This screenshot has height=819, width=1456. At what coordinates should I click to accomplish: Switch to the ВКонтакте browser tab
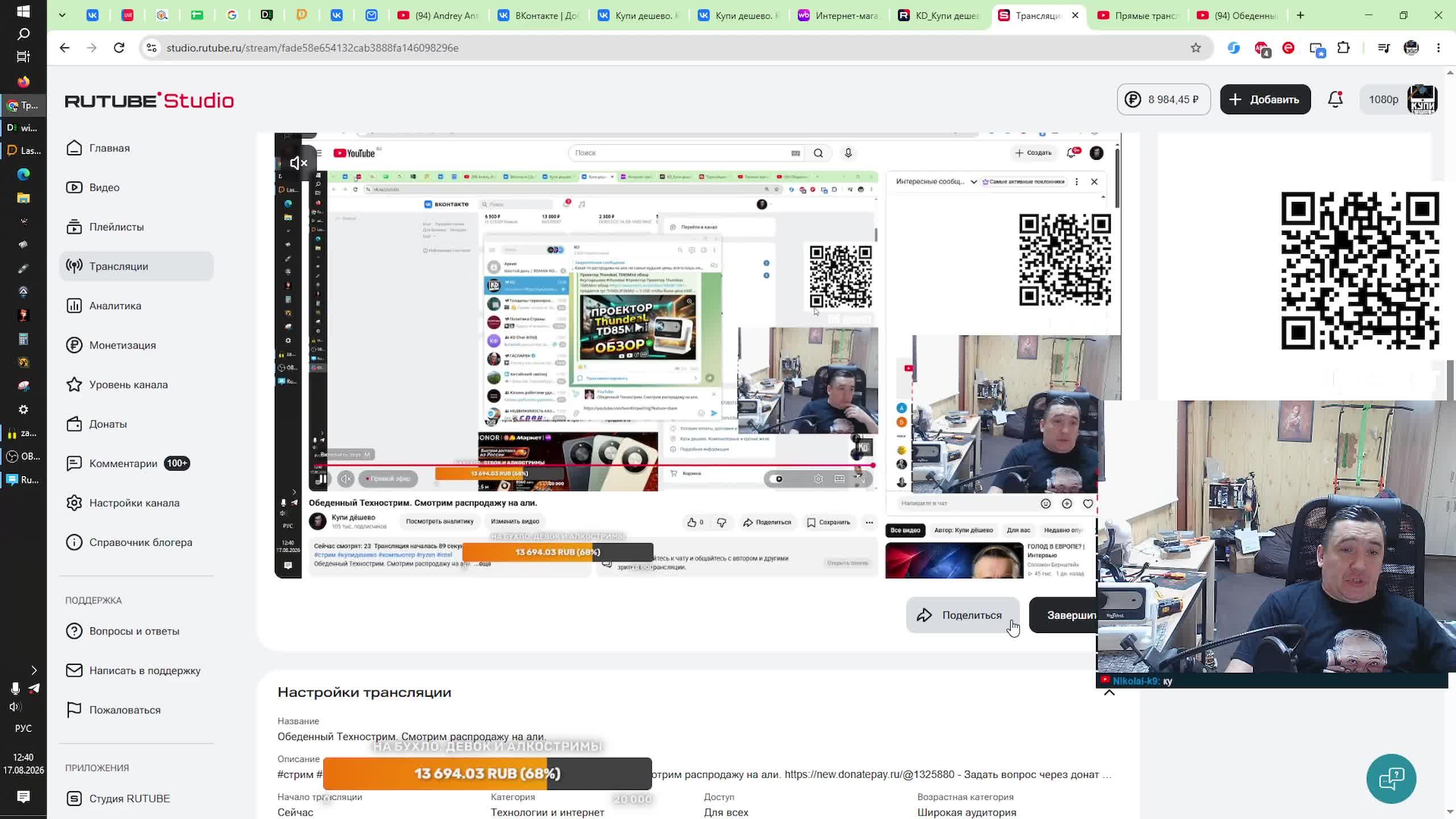click(x=537, y=15)
